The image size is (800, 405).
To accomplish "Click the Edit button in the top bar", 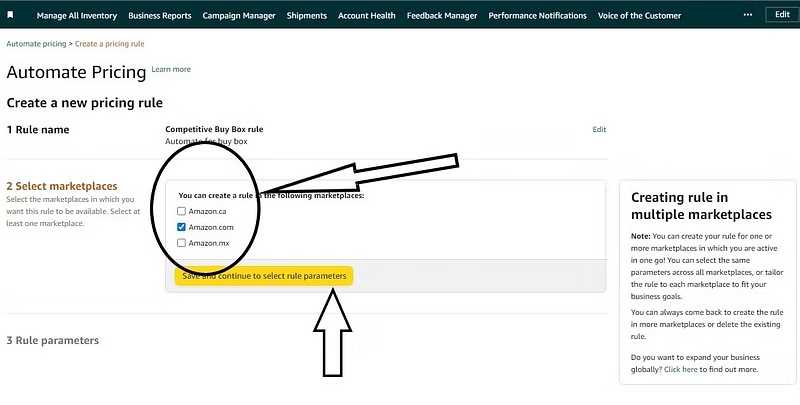I will (782, 14).
